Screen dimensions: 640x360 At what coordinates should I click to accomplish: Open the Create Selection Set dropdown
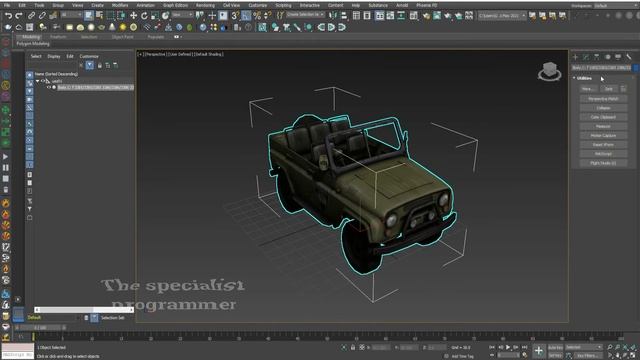tap(305, 15)
